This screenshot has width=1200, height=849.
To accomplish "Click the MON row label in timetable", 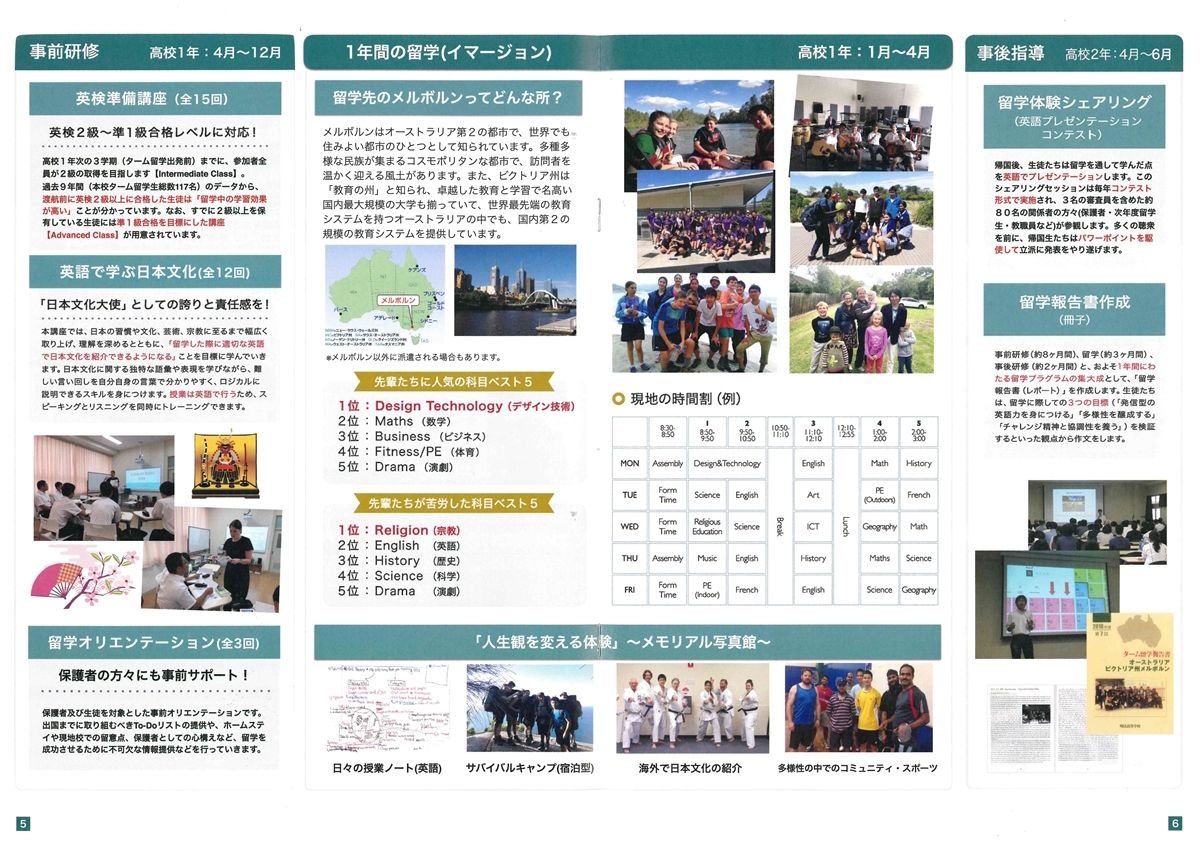I will tap(630, 463).
